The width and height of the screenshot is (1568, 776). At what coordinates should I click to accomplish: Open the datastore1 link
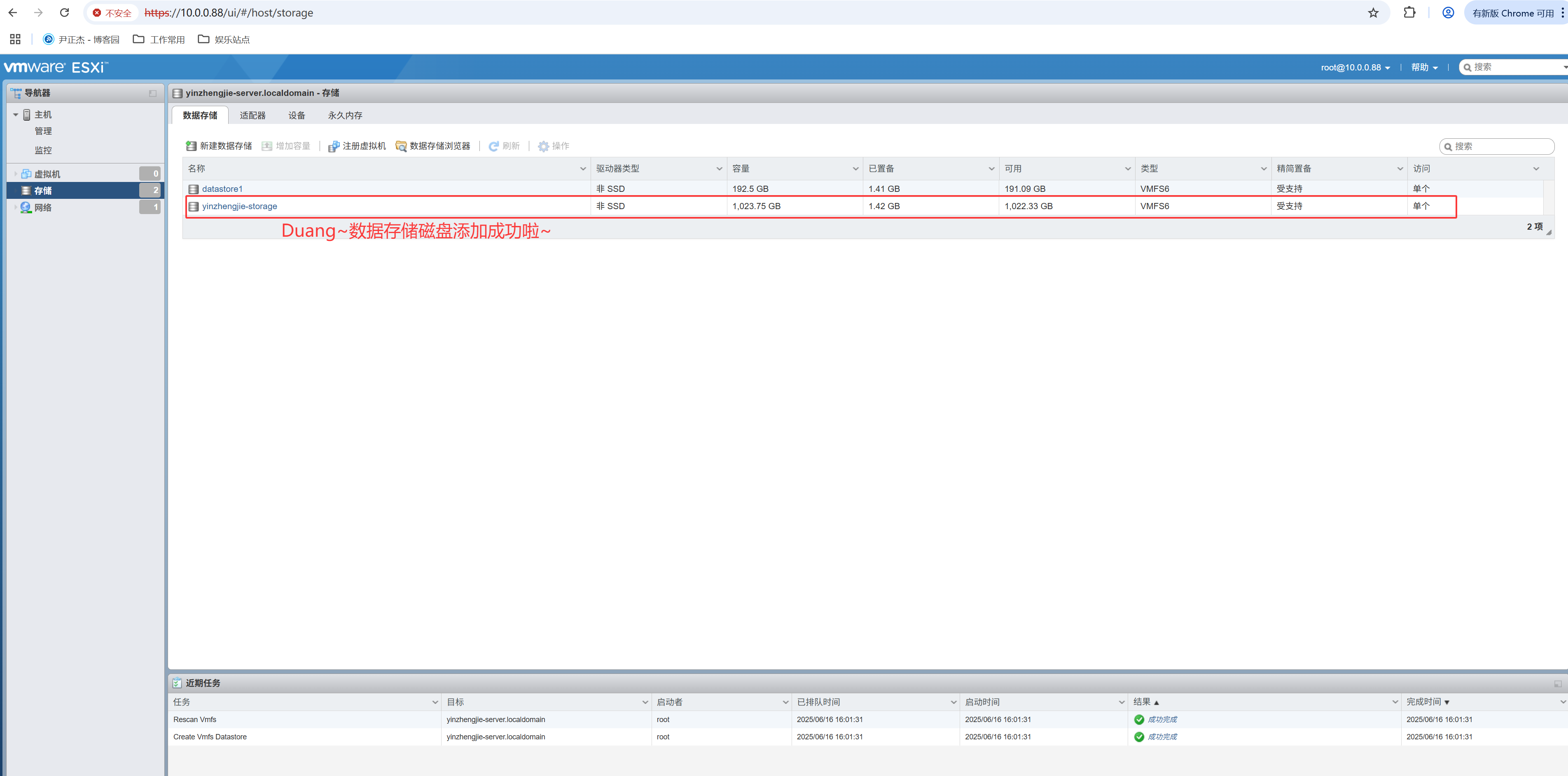(222, 189)
